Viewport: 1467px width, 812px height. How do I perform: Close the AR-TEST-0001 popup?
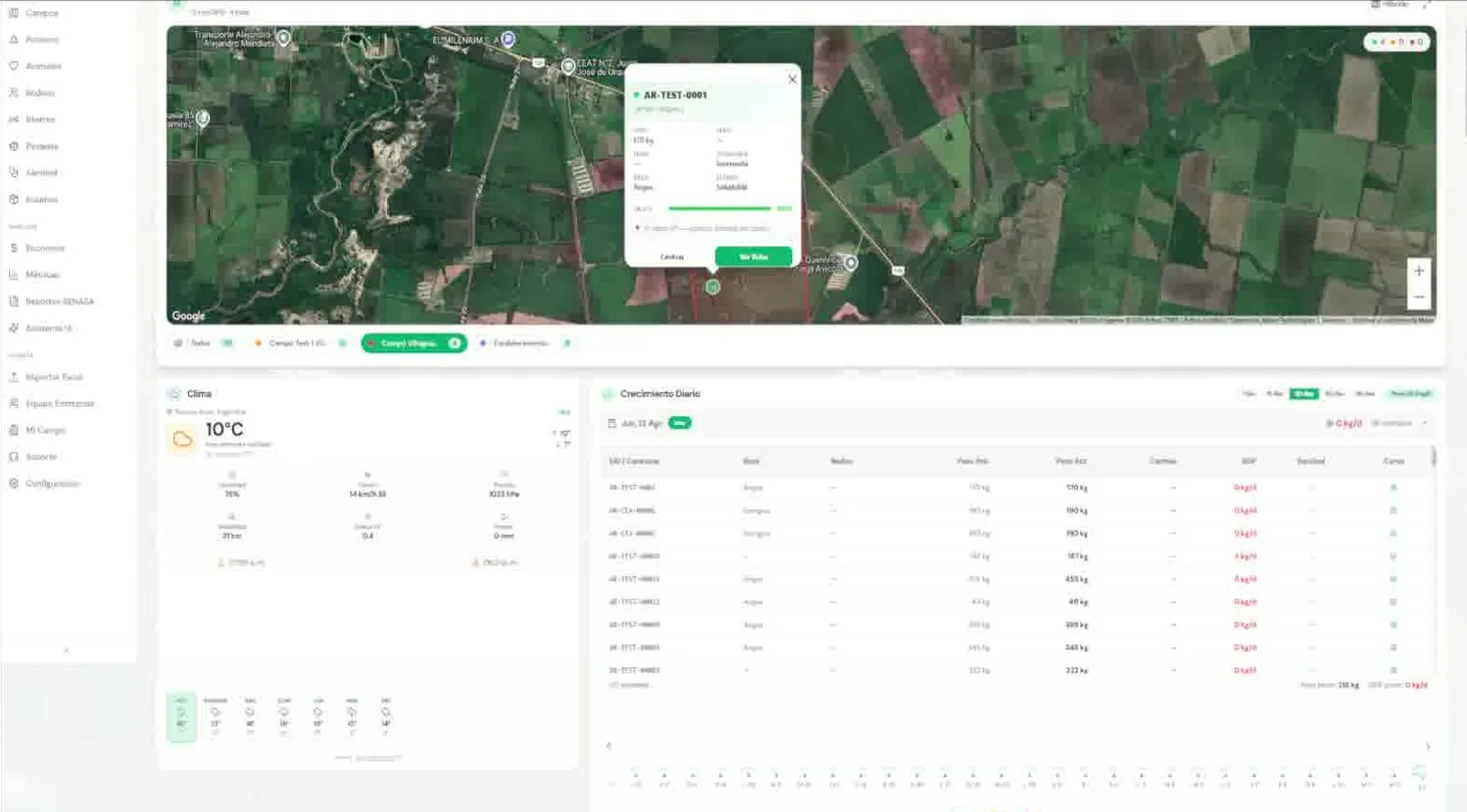pyautogui.click(x=792, y=79)
